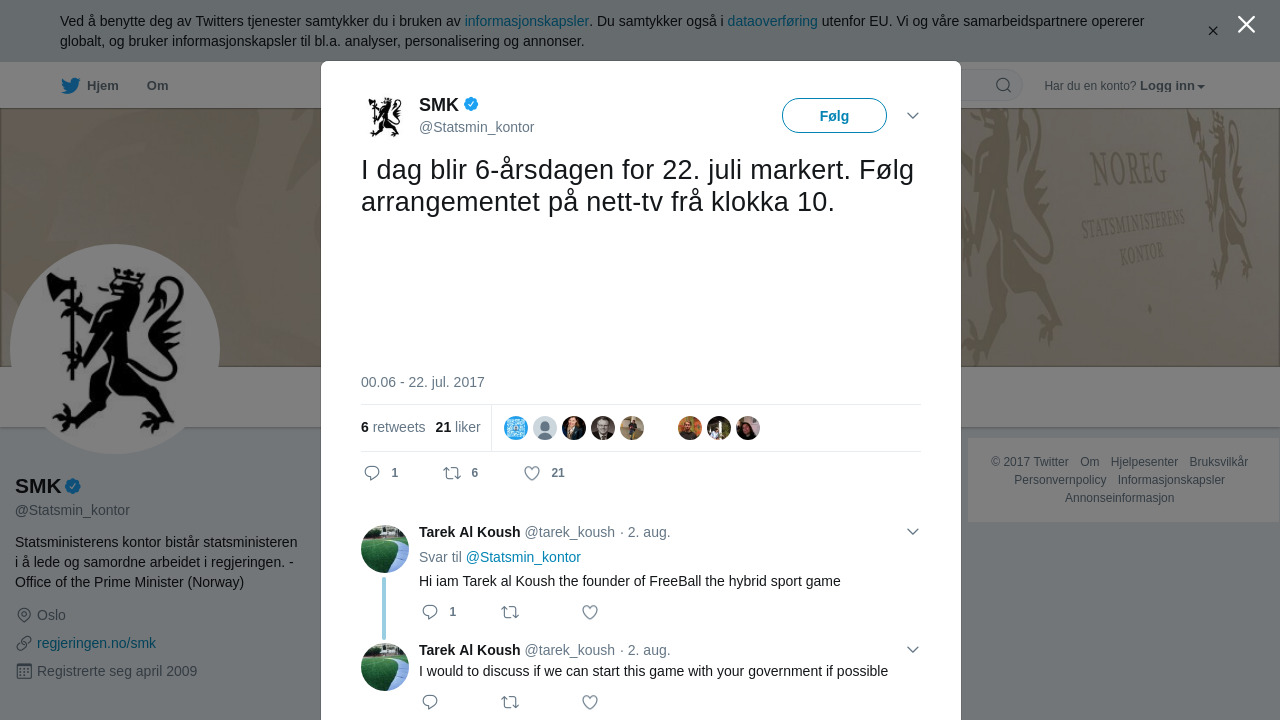Open the Om menu item
The image size is (1280, 720).
(x=158, y=86)
